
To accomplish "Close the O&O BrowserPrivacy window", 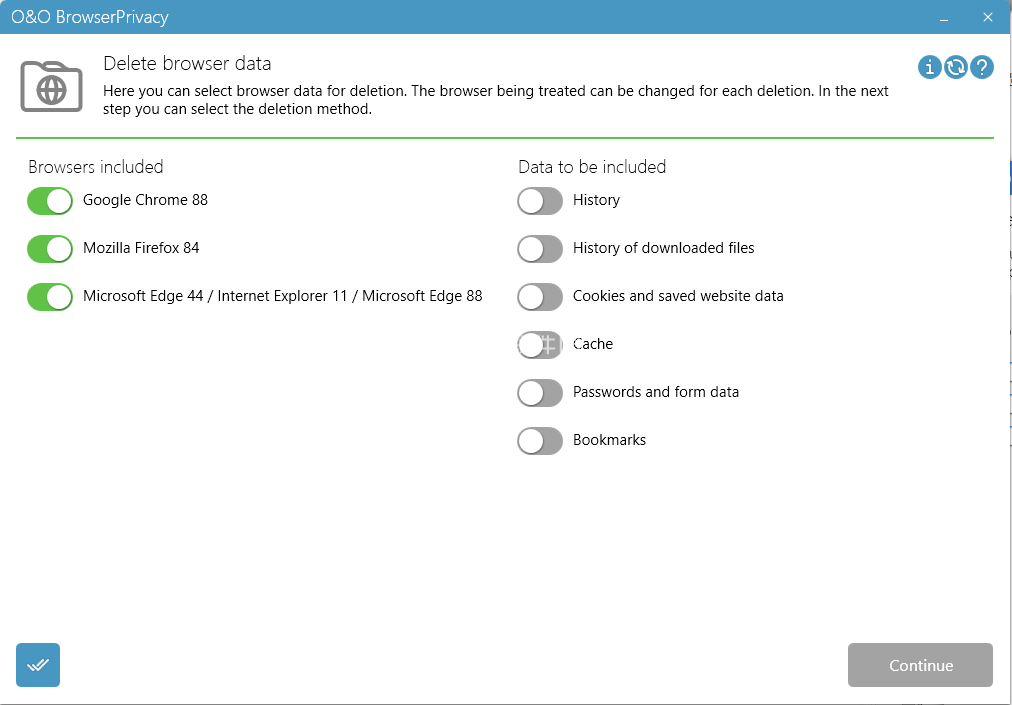I will [987, 17].
